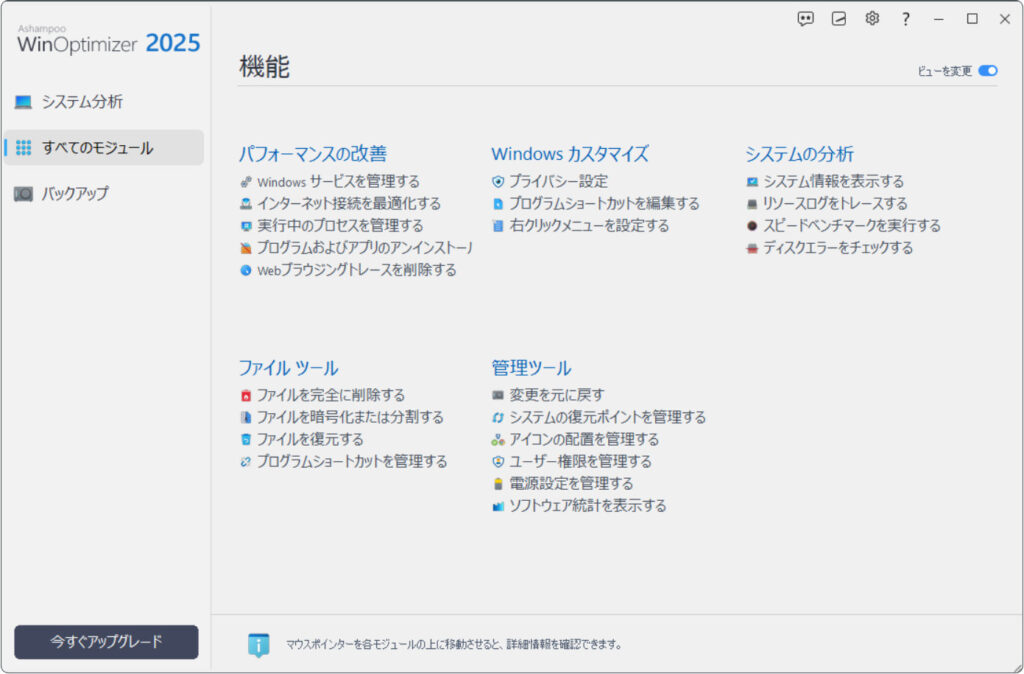Click the skin/theme icon in title bar
The width and height of the screenshot is (1024, 674).
click(x=839, y=19)
